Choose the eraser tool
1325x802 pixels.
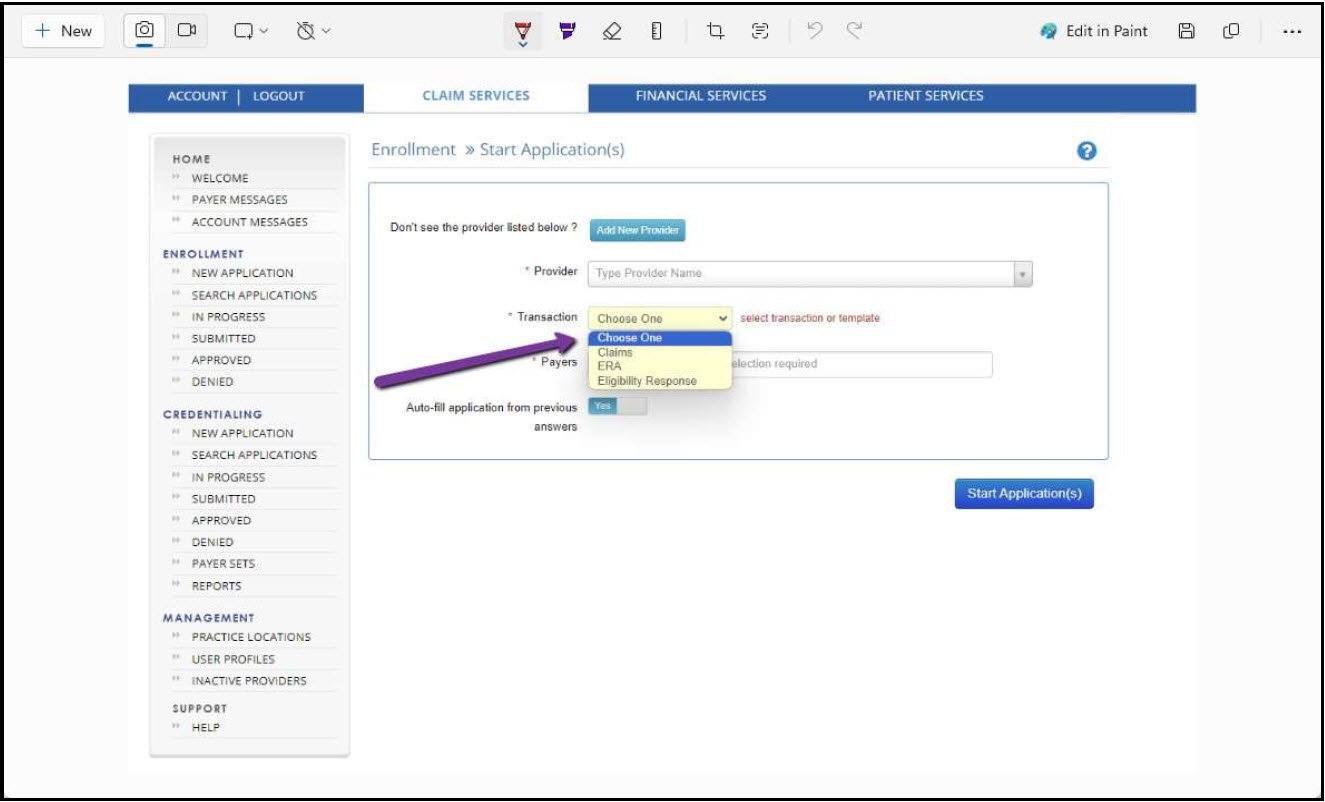click(x=612, y=31)
